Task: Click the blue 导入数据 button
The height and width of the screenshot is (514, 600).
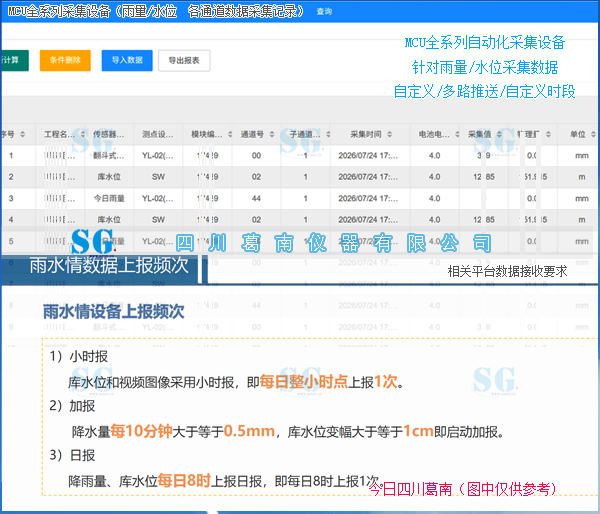Action: (x=127, y=60)
